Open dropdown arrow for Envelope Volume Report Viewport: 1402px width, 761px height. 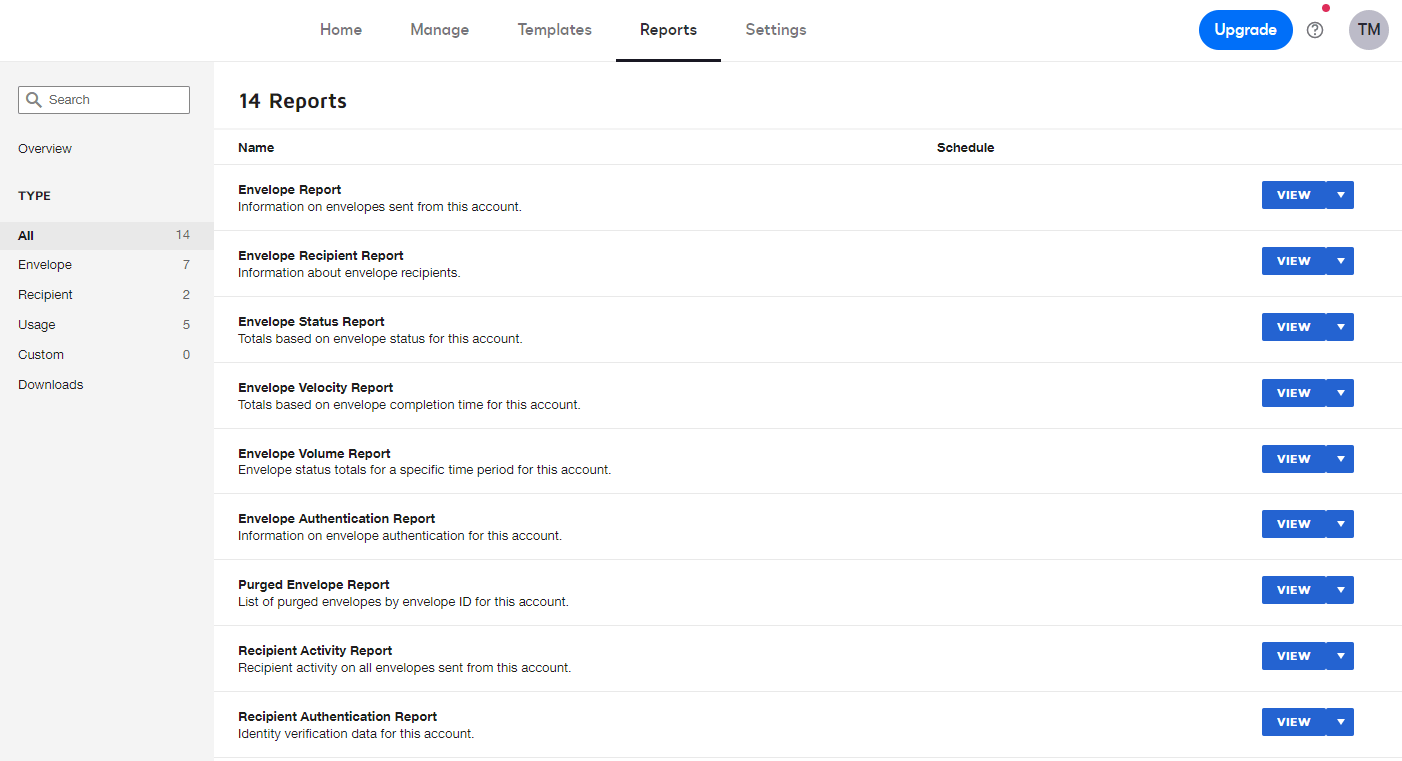click(1340, 459)
